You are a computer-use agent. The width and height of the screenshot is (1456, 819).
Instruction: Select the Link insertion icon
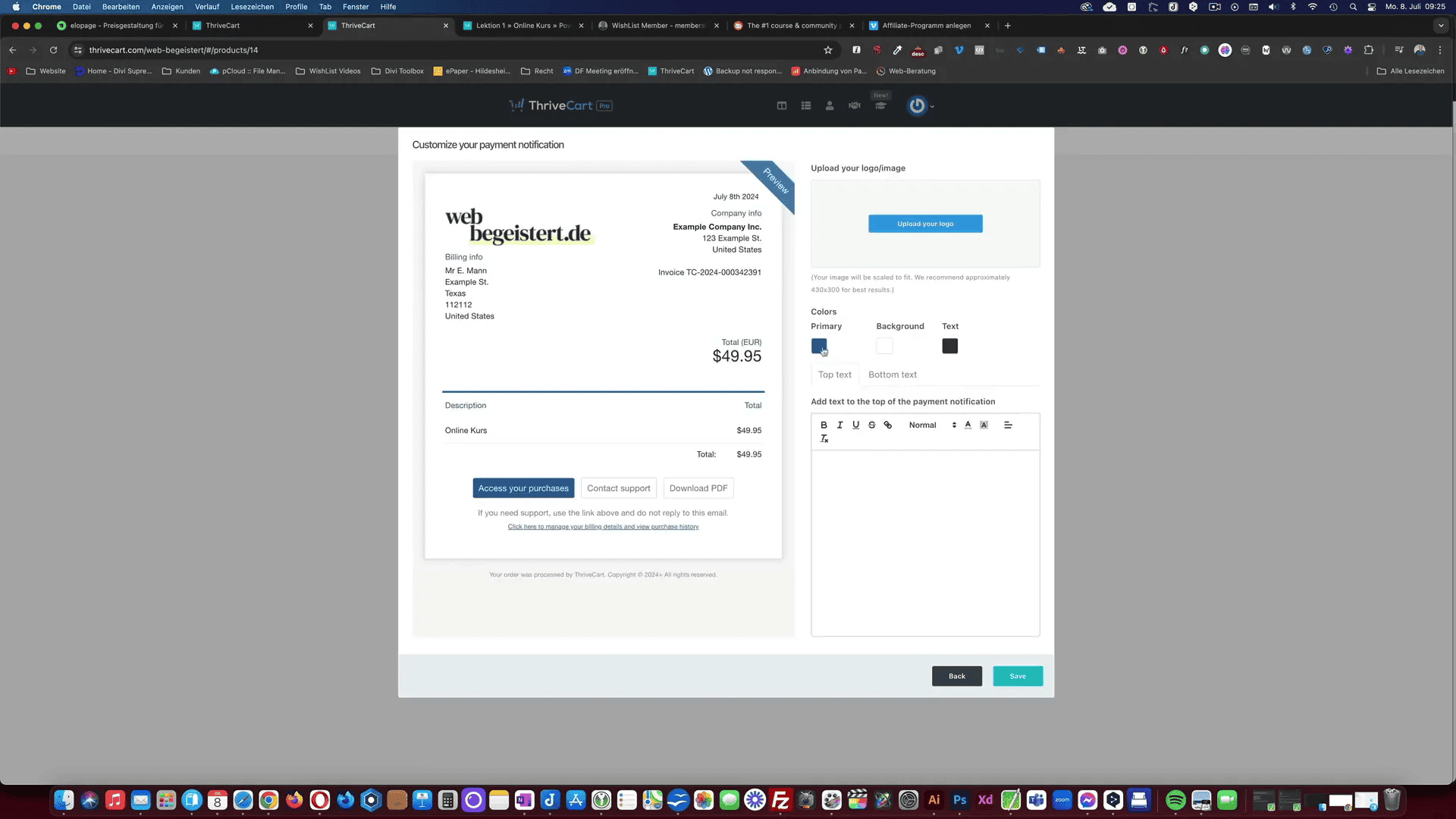887,425
